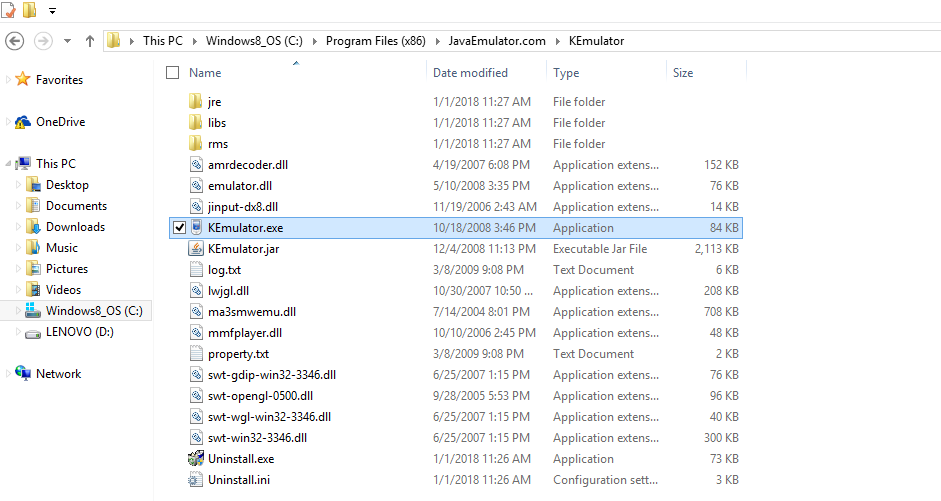Click the Uninstall.exe program icon
Viewport: 941px width, 501px height.
coord(196,459)
